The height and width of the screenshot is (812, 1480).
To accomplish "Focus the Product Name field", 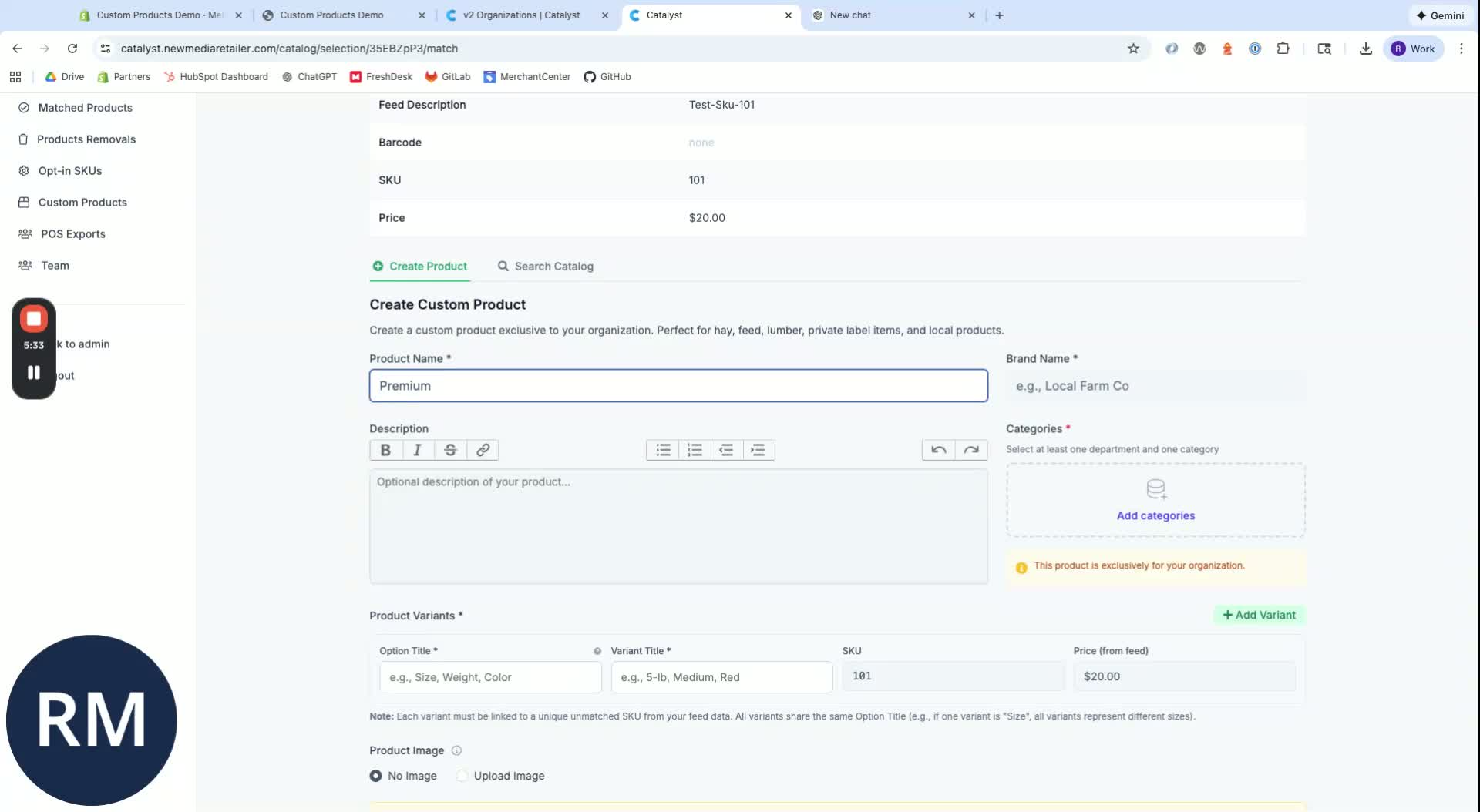I will [678, 386].
